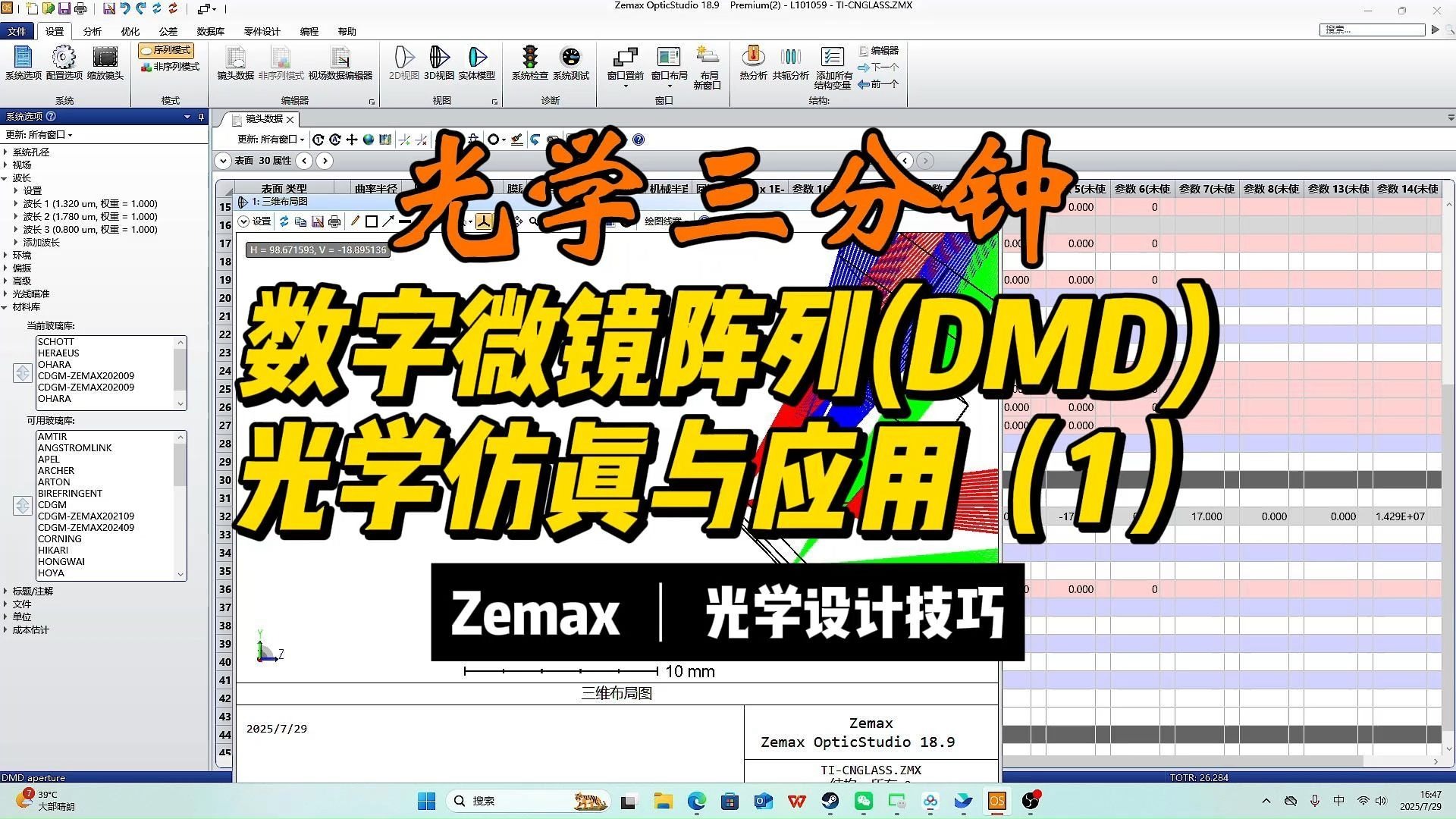Open the 分析 ribbon tab
This screenshot has width=1456, height=819.
coord(92,31)
